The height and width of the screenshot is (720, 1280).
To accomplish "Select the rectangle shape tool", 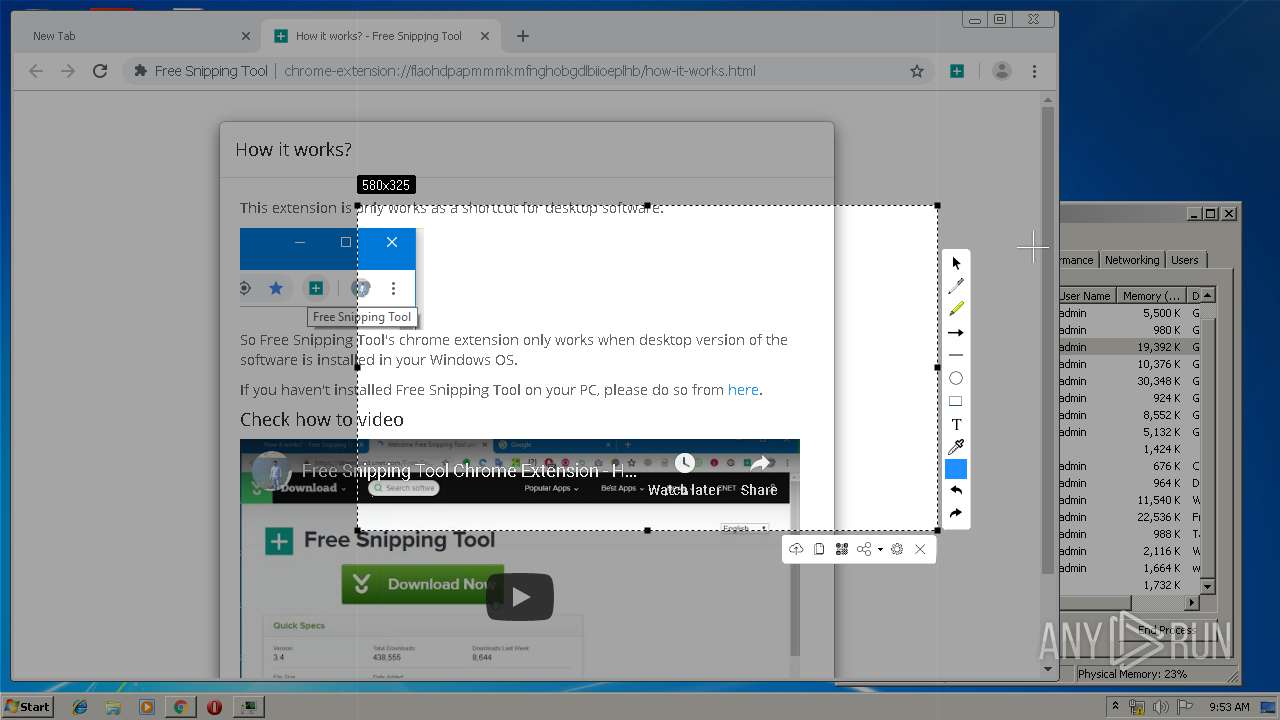I will (x=956, y=401).
